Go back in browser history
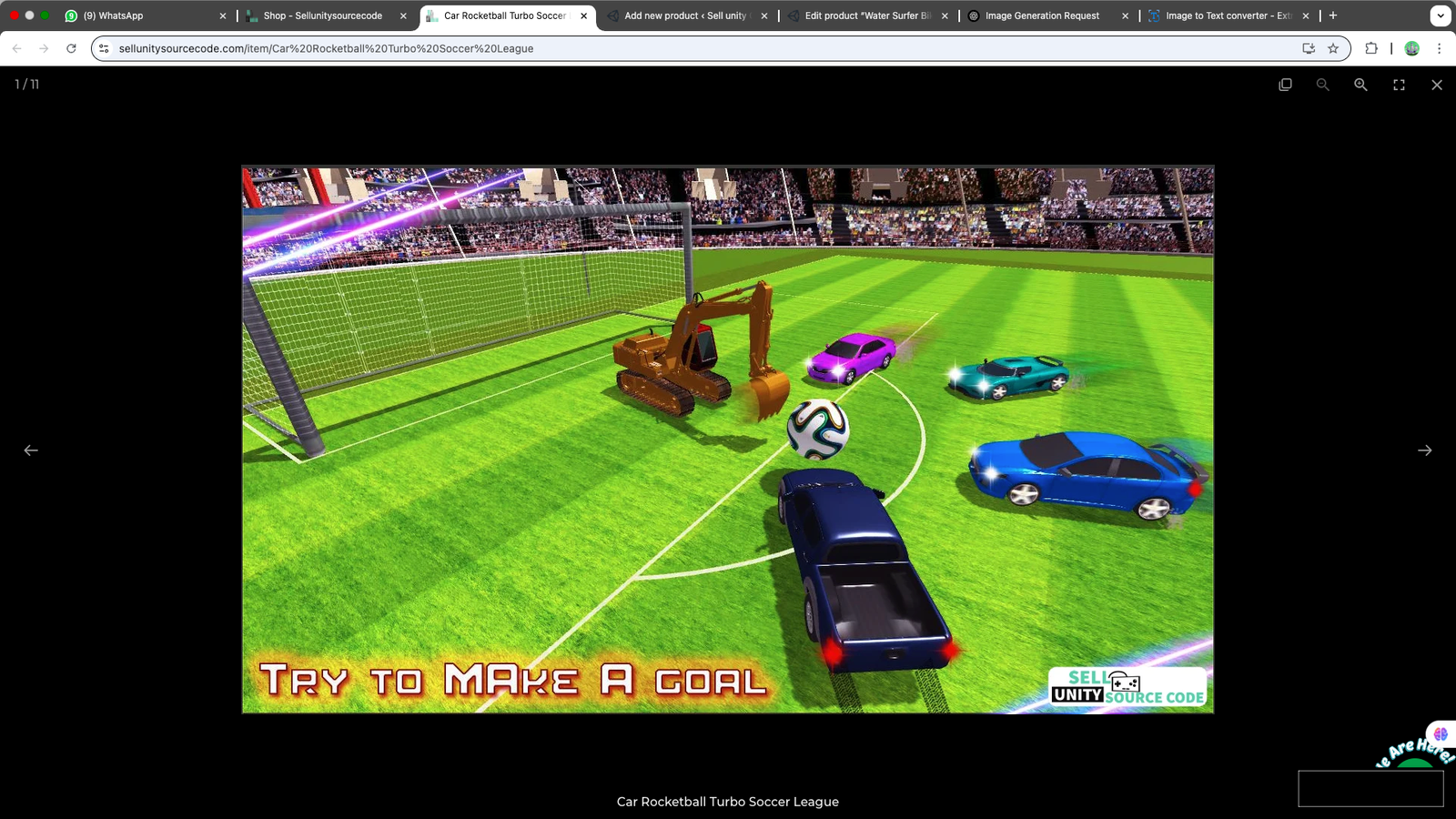Screen dimensions: 1456x819 click(16, 48)
